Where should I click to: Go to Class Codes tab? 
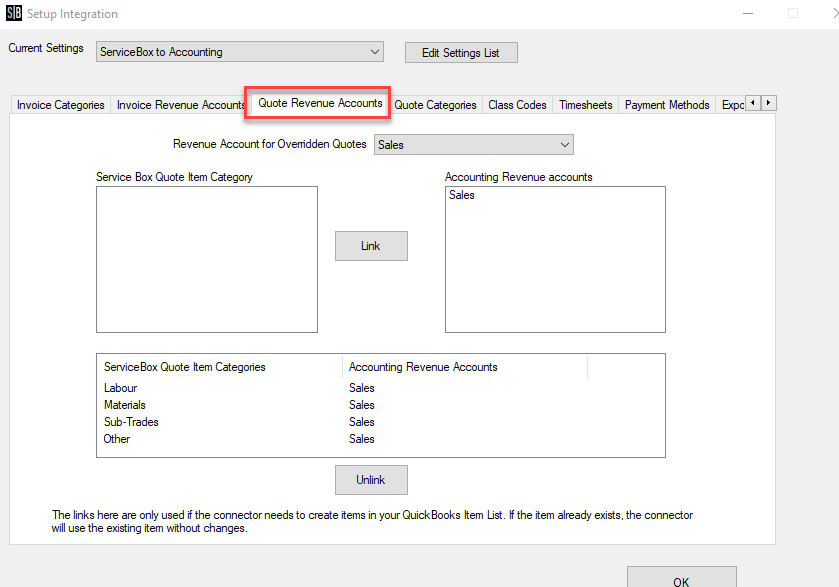tap(517, 105)
